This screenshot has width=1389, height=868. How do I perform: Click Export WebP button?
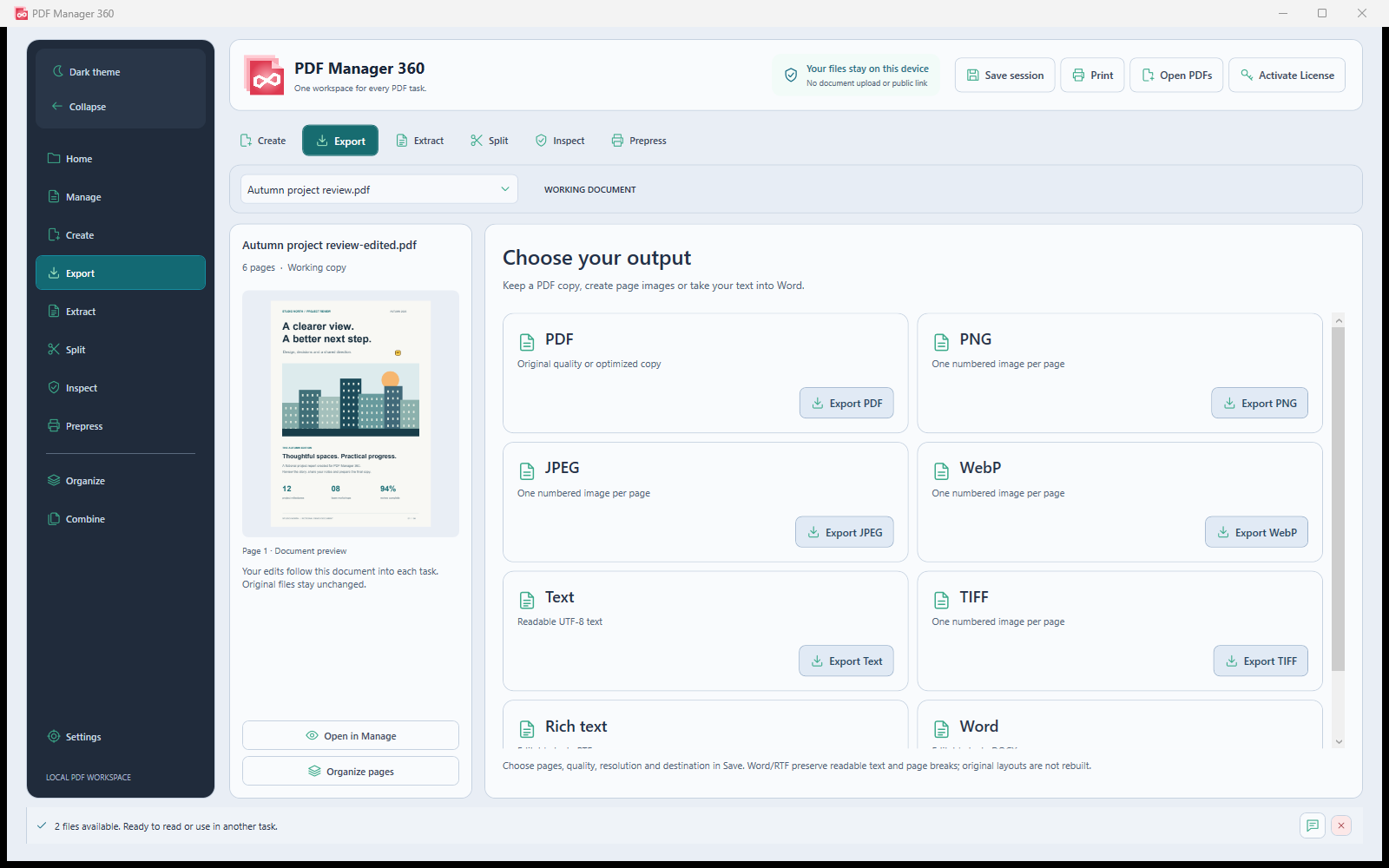coord(1256,532)
